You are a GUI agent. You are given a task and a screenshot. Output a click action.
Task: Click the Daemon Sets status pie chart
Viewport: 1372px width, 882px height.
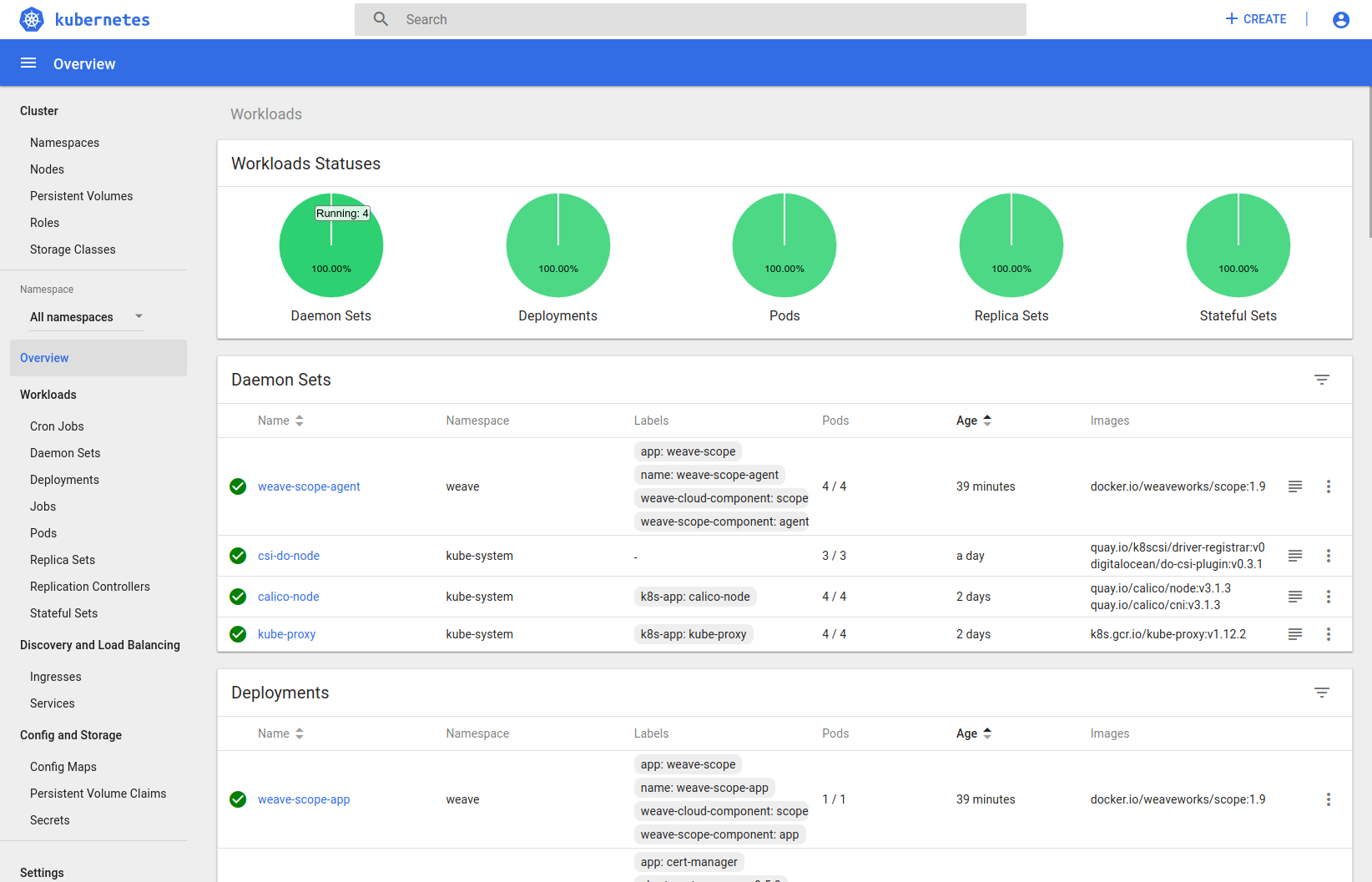pos(331,245)
